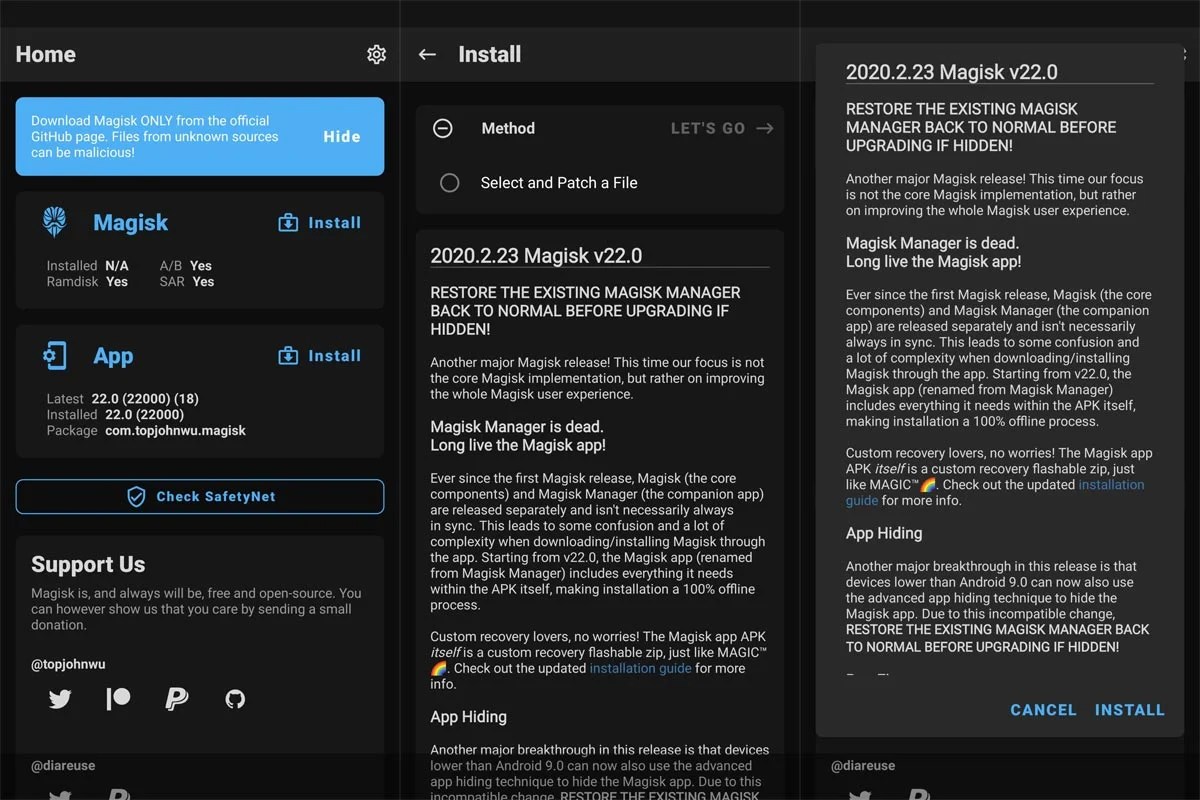Cancel the Magisk v22.0 changelog dialog
This screenshot has height=800, width=1200.
coord(1043,710)
